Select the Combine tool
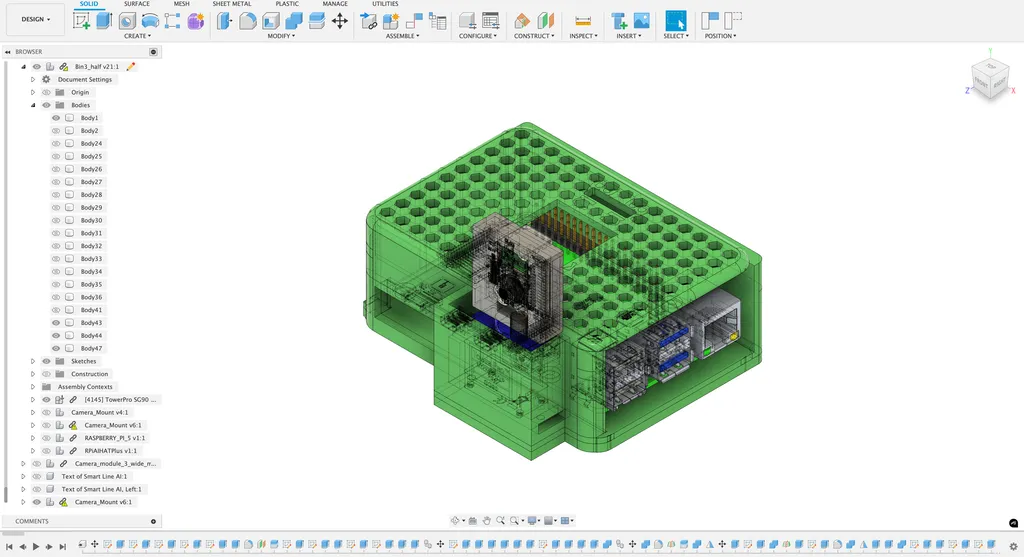This screenshot has width=1024, height=557. [294, 21]
